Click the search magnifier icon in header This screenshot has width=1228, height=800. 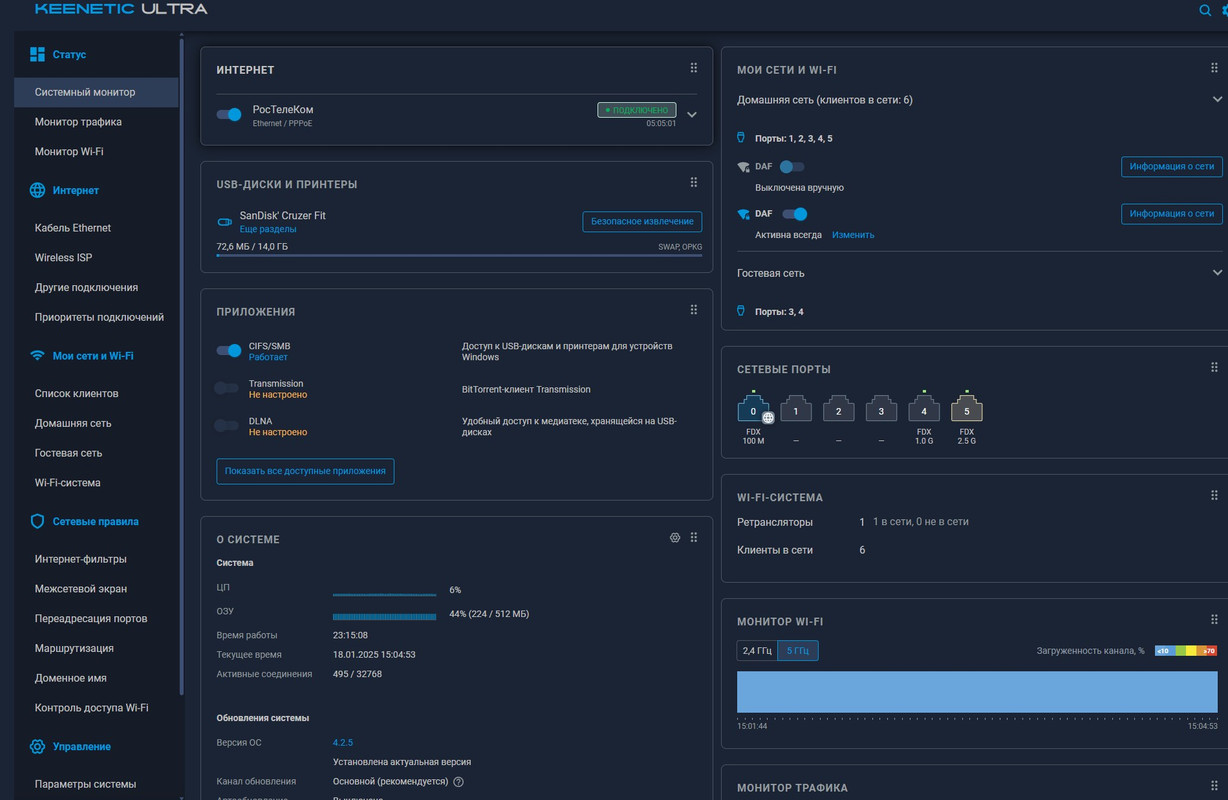click(x=1205, y=10)
